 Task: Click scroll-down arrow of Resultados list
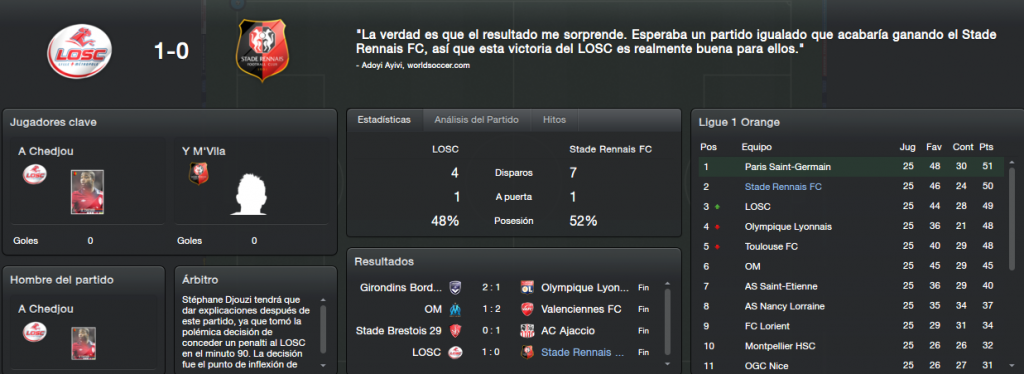pos(667,363)
